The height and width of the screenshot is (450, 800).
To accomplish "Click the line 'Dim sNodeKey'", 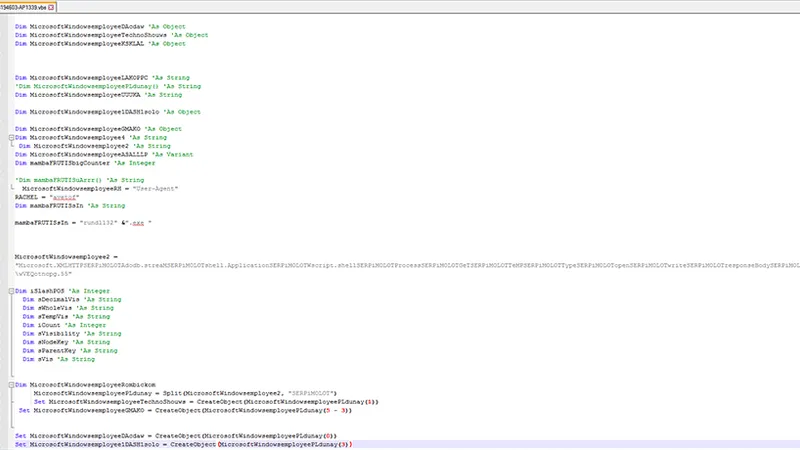I will pyautogui.click(x=66, y=342).
